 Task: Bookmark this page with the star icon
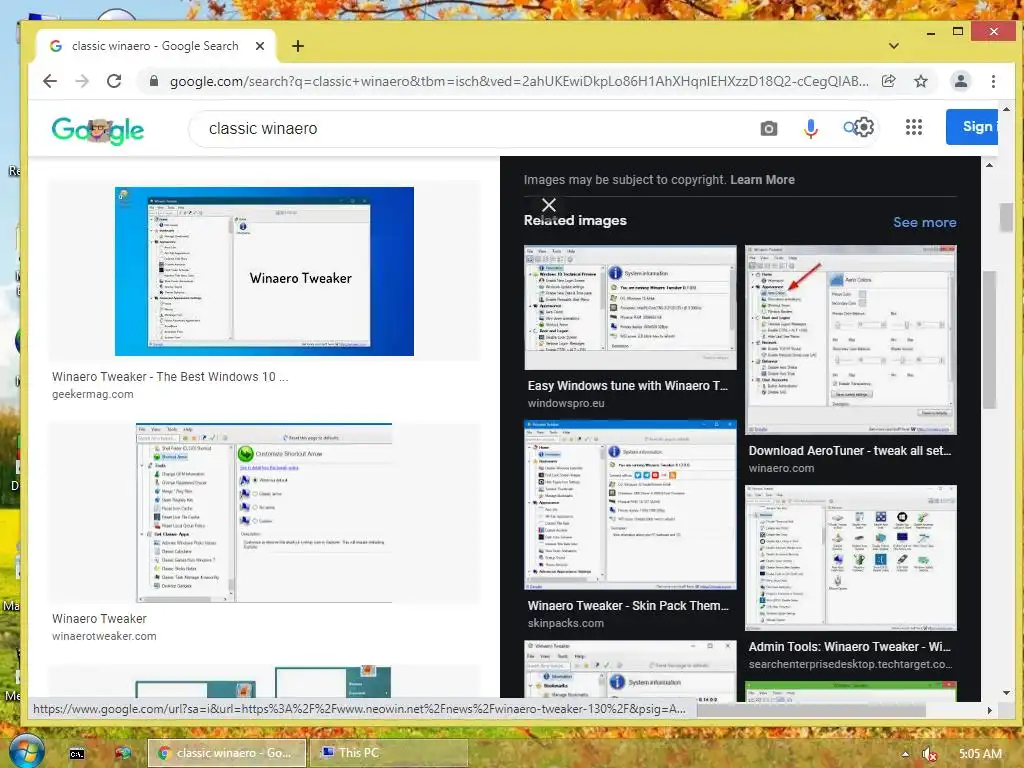click(x=921, y=81)
